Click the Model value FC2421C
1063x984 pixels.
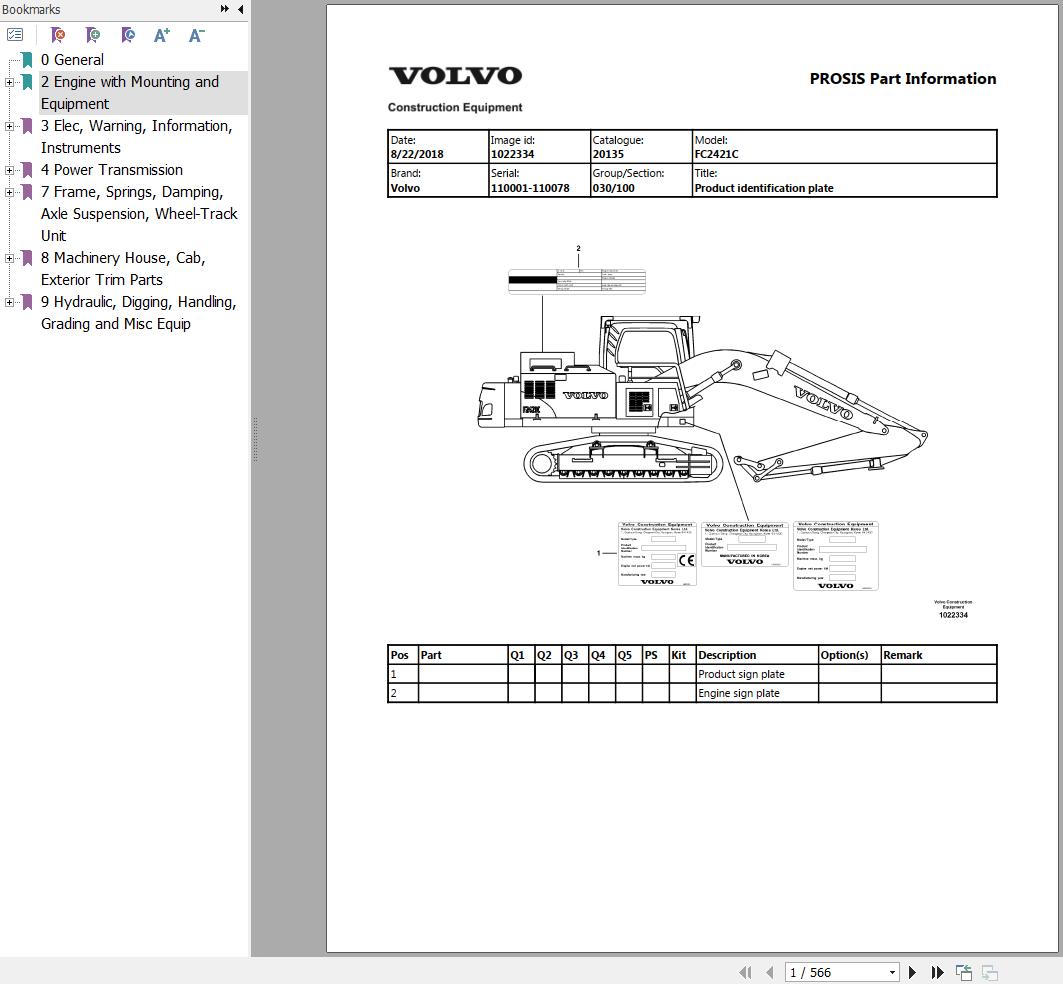(x=717, y=154)
